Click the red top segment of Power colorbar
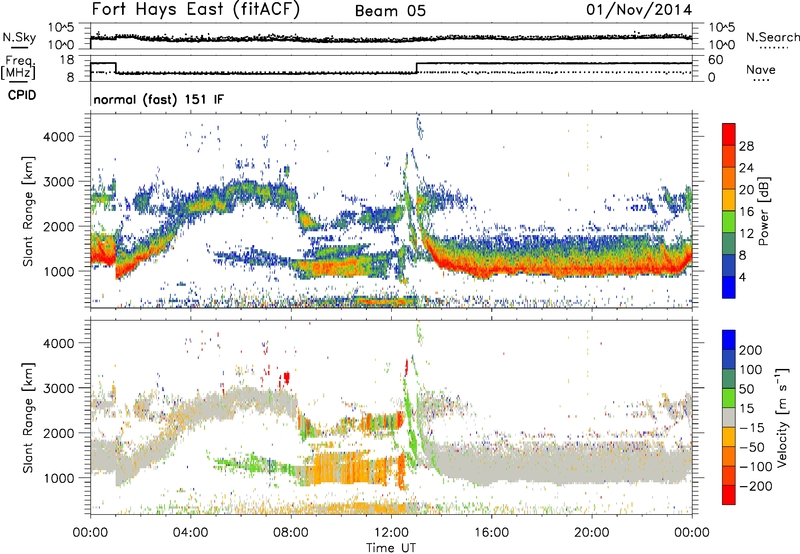Screen dimensions: 800x554 pyautogui.click(x=729, y=135)
